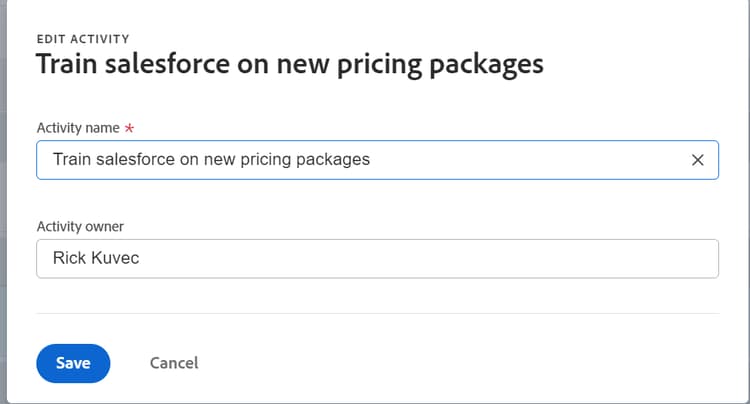This screenshot has width=750, height=404.
Task: Clear the Activity name with the X icon
Action: pyautogui.click(x=698, y=160)
